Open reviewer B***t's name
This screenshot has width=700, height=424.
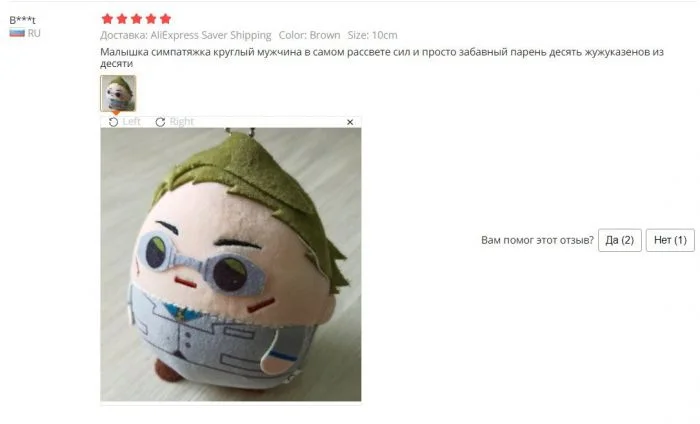22,20
